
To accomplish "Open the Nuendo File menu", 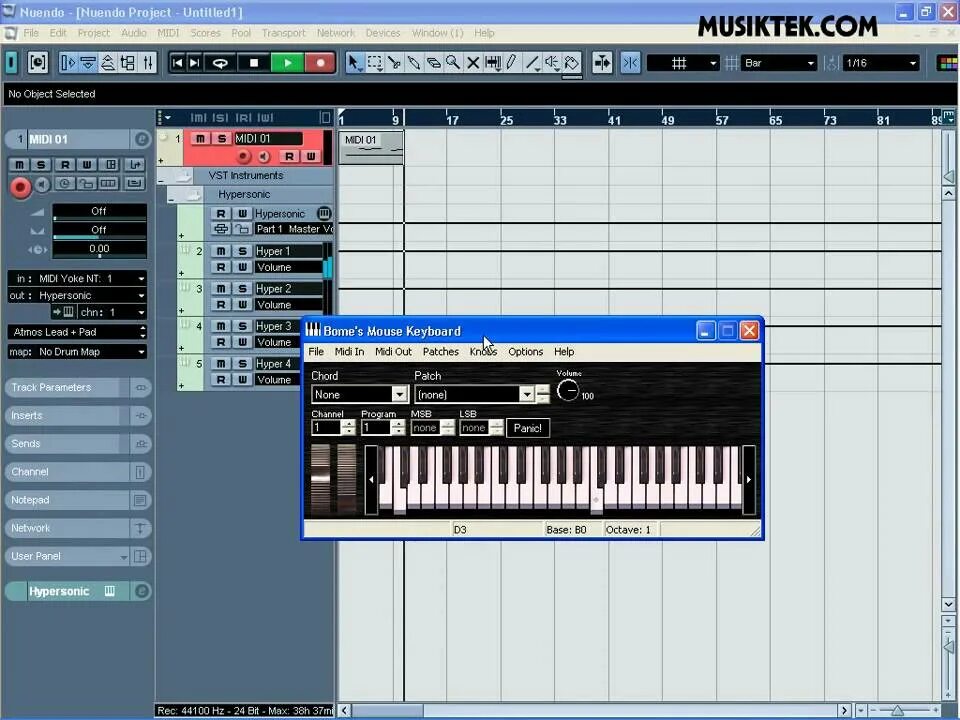I will pyautogui.click(x=31, y=33).
